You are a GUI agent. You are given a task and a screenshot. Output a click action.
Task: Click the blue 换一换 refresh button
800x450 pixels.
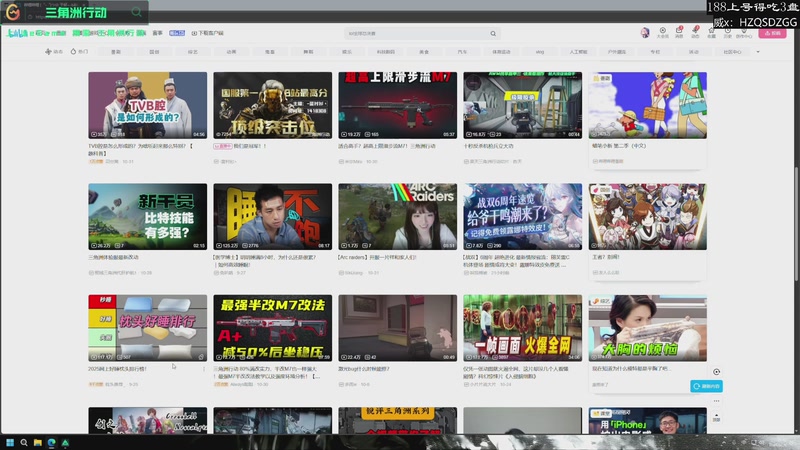point(706,386)
